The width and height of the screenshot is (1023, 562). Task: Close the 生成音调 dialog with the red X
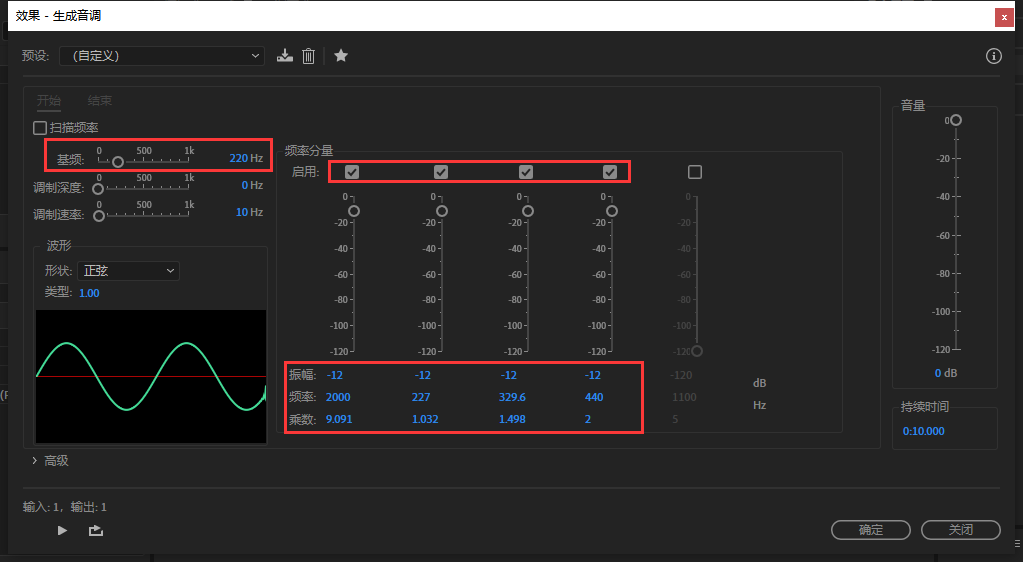[1003, 18]
